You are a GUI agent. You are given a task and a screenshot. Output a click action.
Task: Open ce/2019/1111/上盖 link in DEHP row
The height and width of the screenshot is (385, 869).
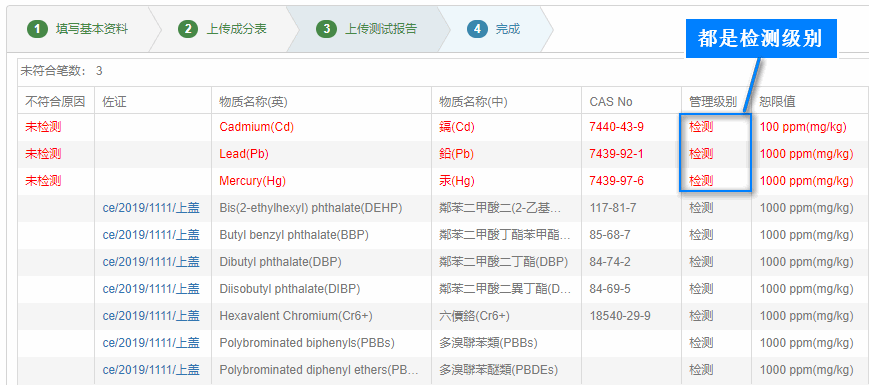[x=151, y=208]
